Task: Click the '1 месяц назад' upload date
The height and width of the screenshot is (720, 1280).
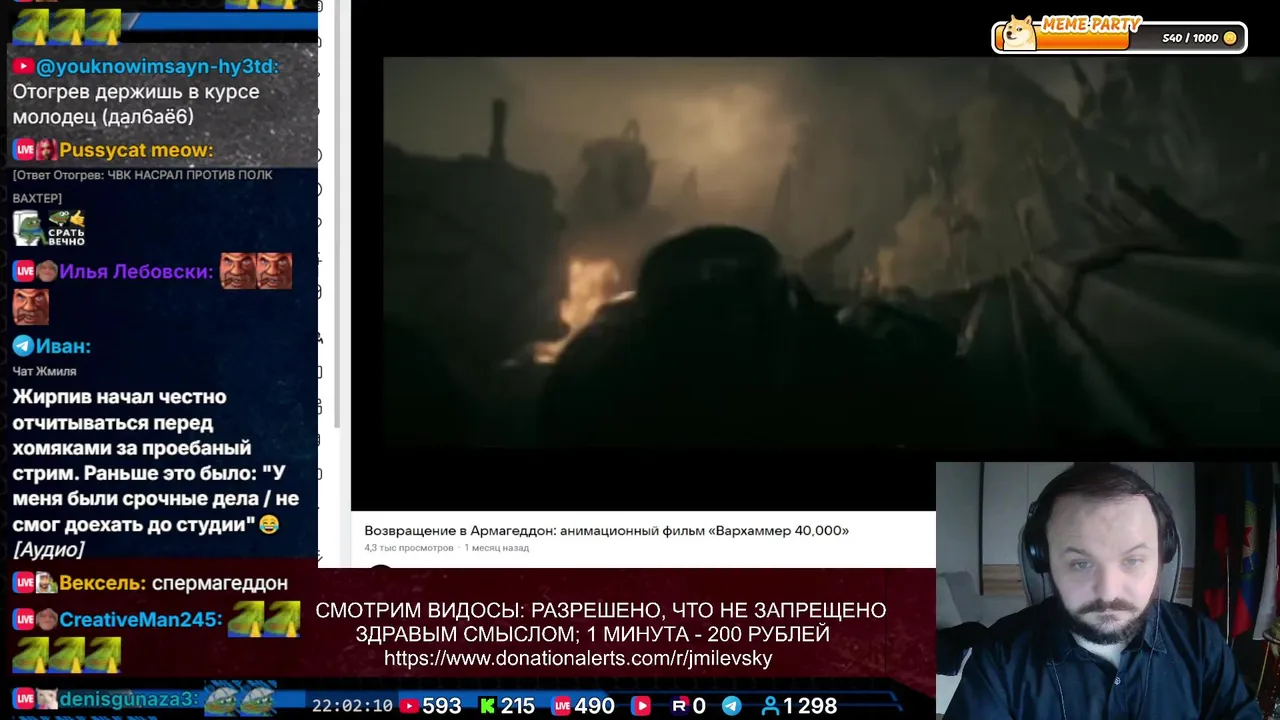Action: [496, 548]
